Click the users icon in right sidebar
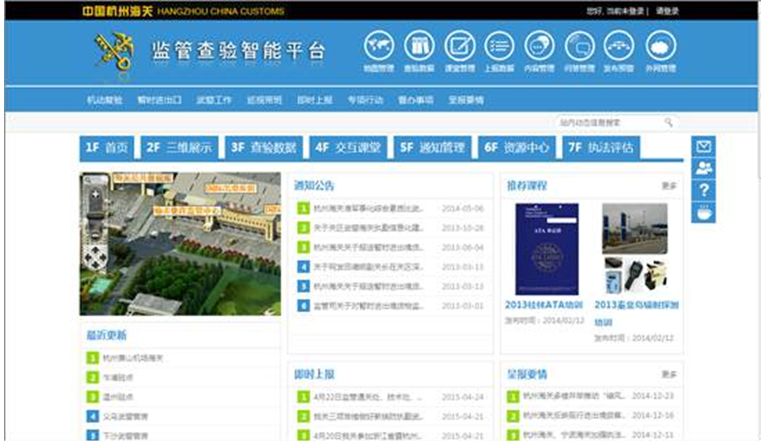Image resolution: width=761 pixels, height=441 pixels. 704,168
